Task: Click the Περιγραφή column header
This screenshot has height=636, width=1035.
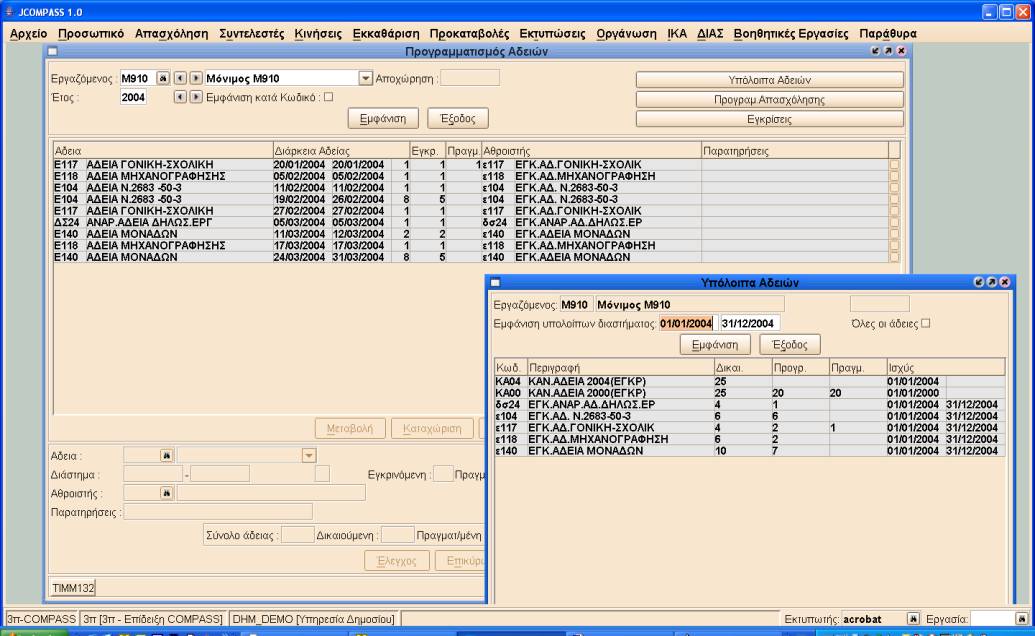Action: [620, 367]
